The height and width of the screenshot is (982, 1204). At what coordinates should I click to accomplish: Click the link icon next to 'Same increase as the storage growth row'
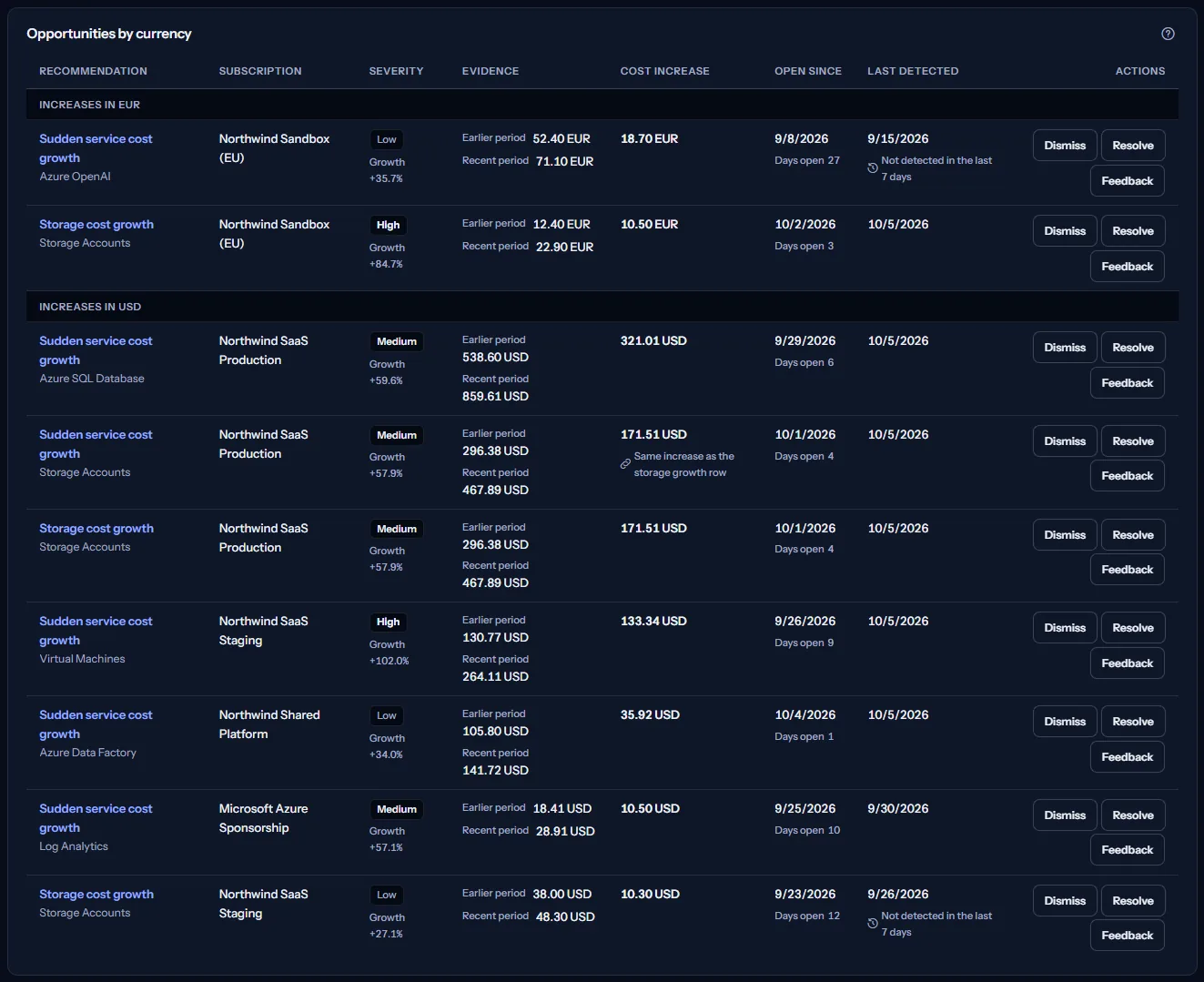pos(625,464)
